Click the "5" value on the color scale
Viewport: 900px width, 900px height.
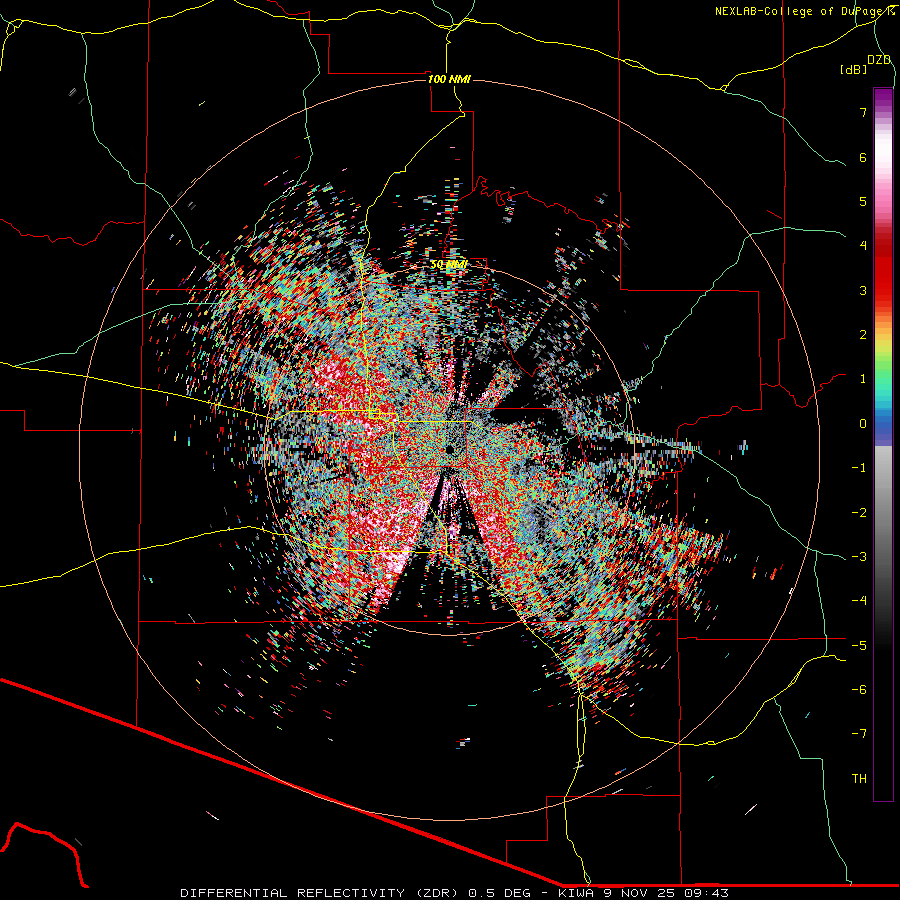click(863, 201)
